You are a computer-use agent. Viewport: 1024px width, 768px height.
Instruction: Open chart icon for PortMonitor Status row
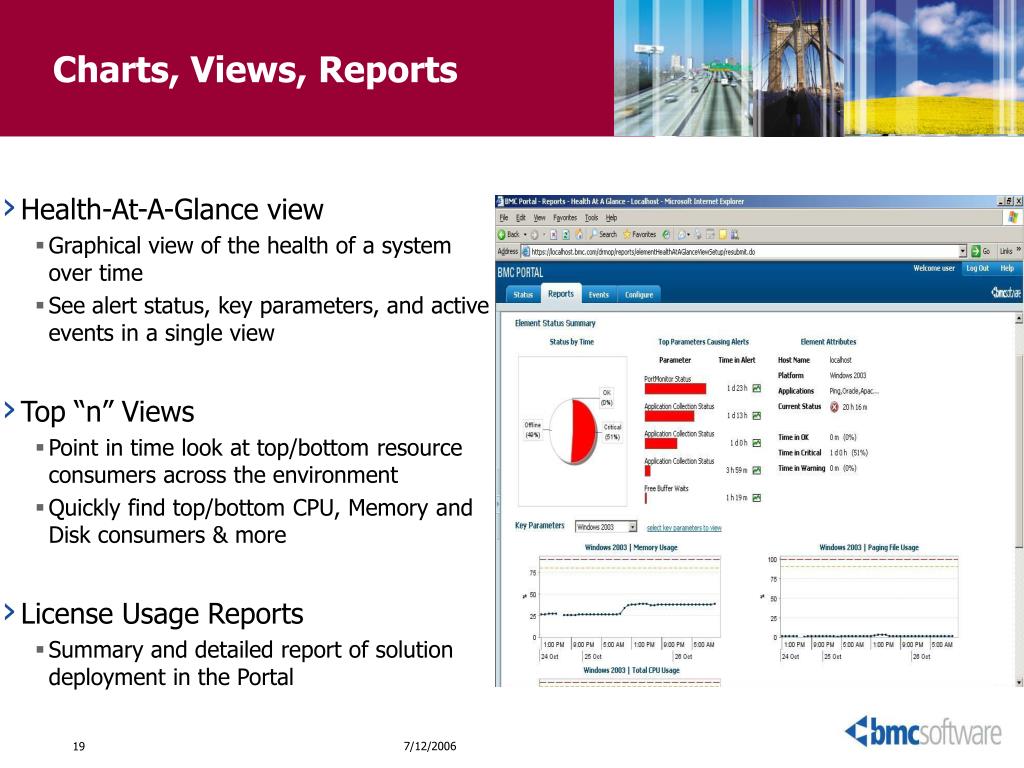pyautogui.click(x=756, y=389)
